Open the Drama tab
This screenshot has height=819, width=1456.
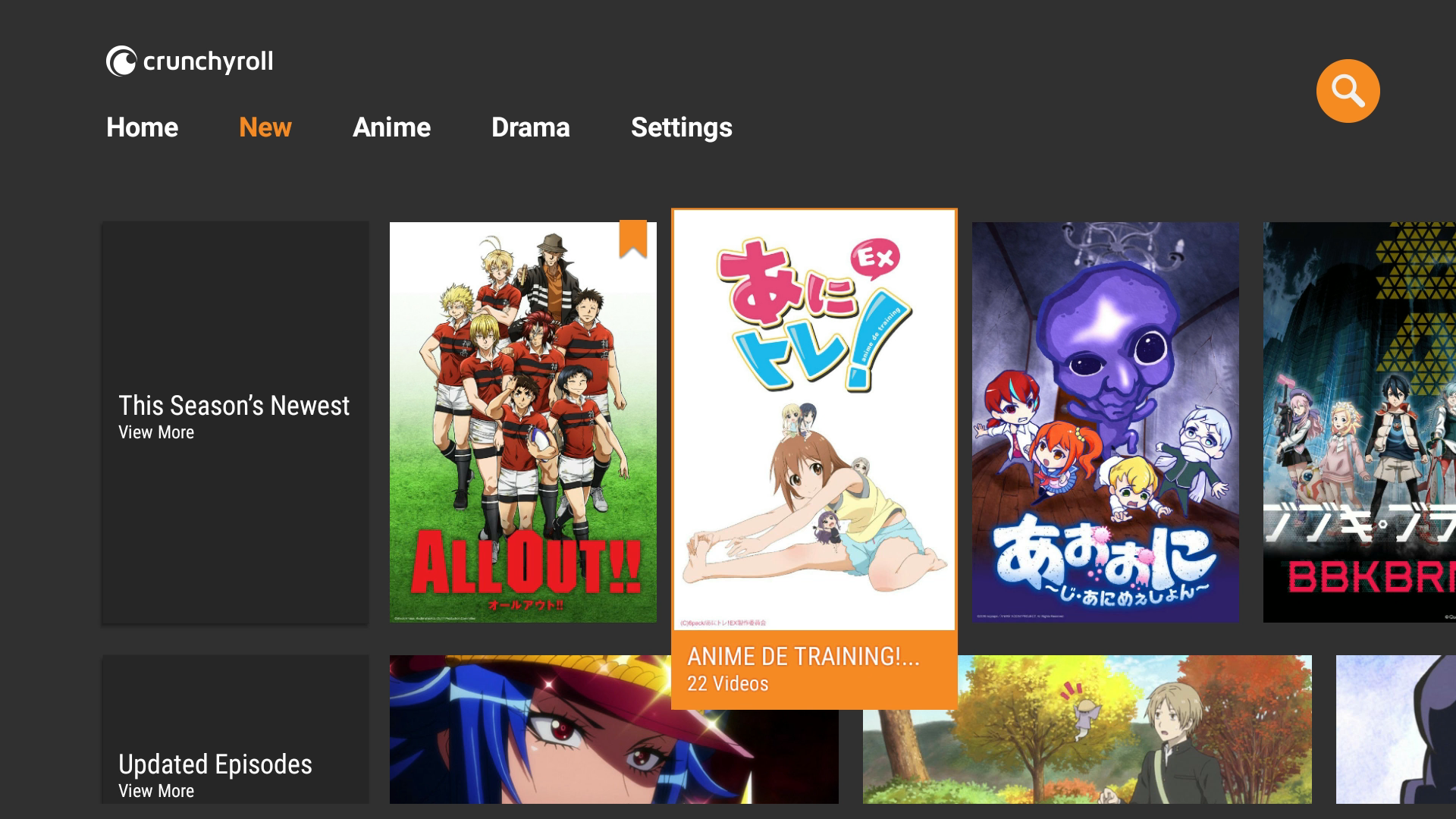tap(530, 127)
